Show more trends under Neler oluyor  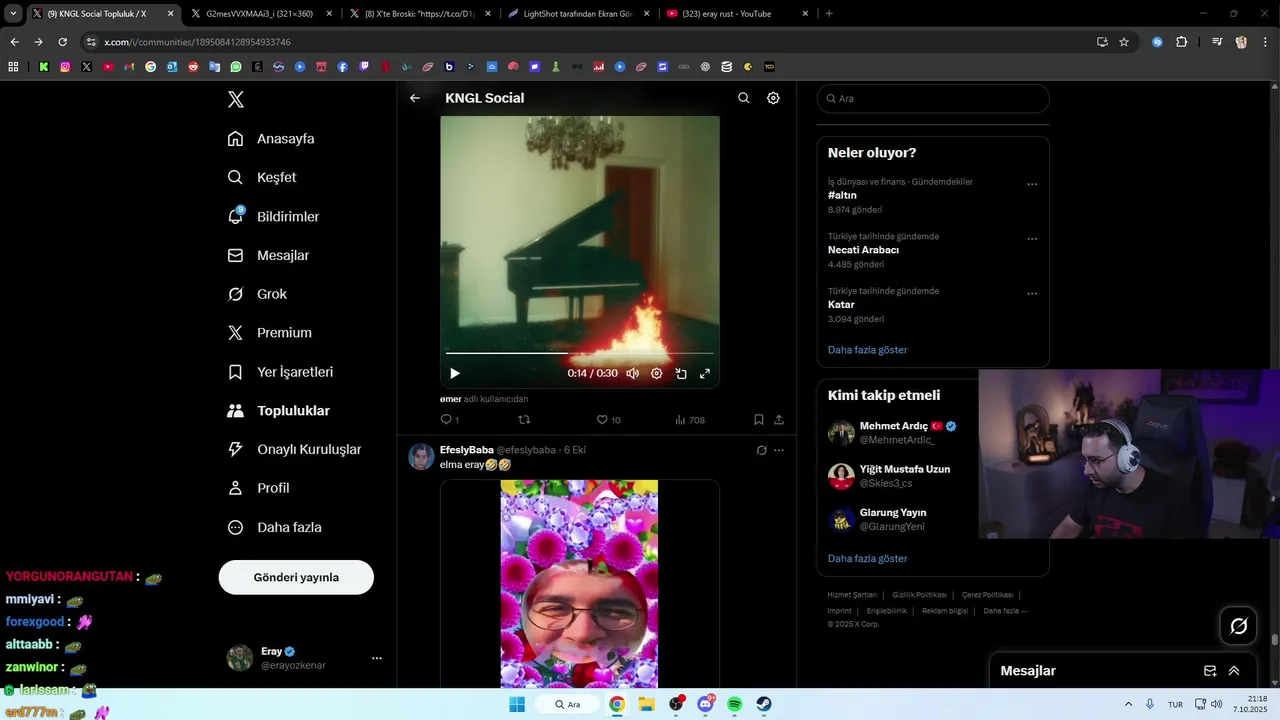868,350
